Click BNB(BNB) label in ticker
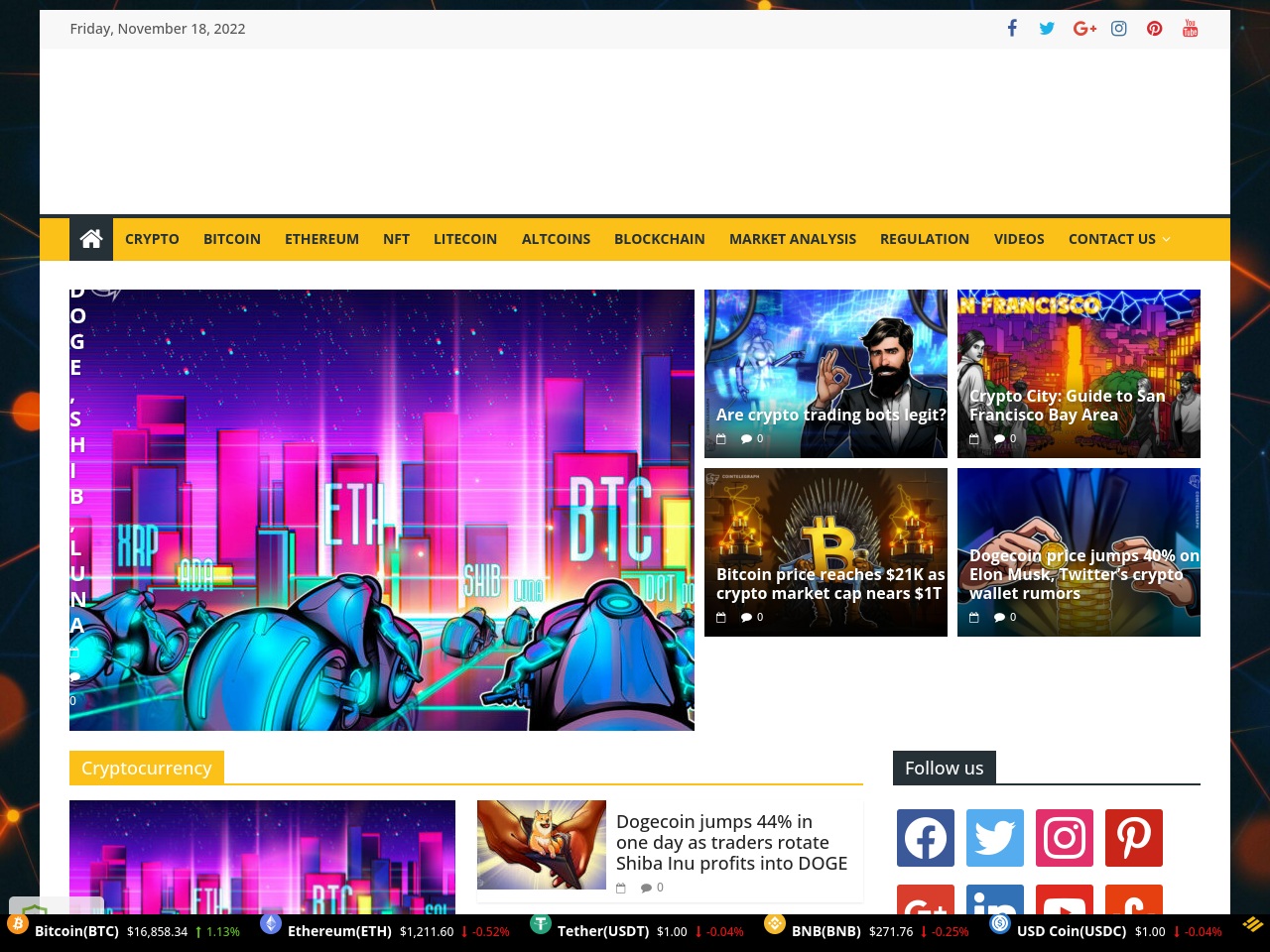Image resolution: width=1270 pixels, height=952 pixels. 826,931
